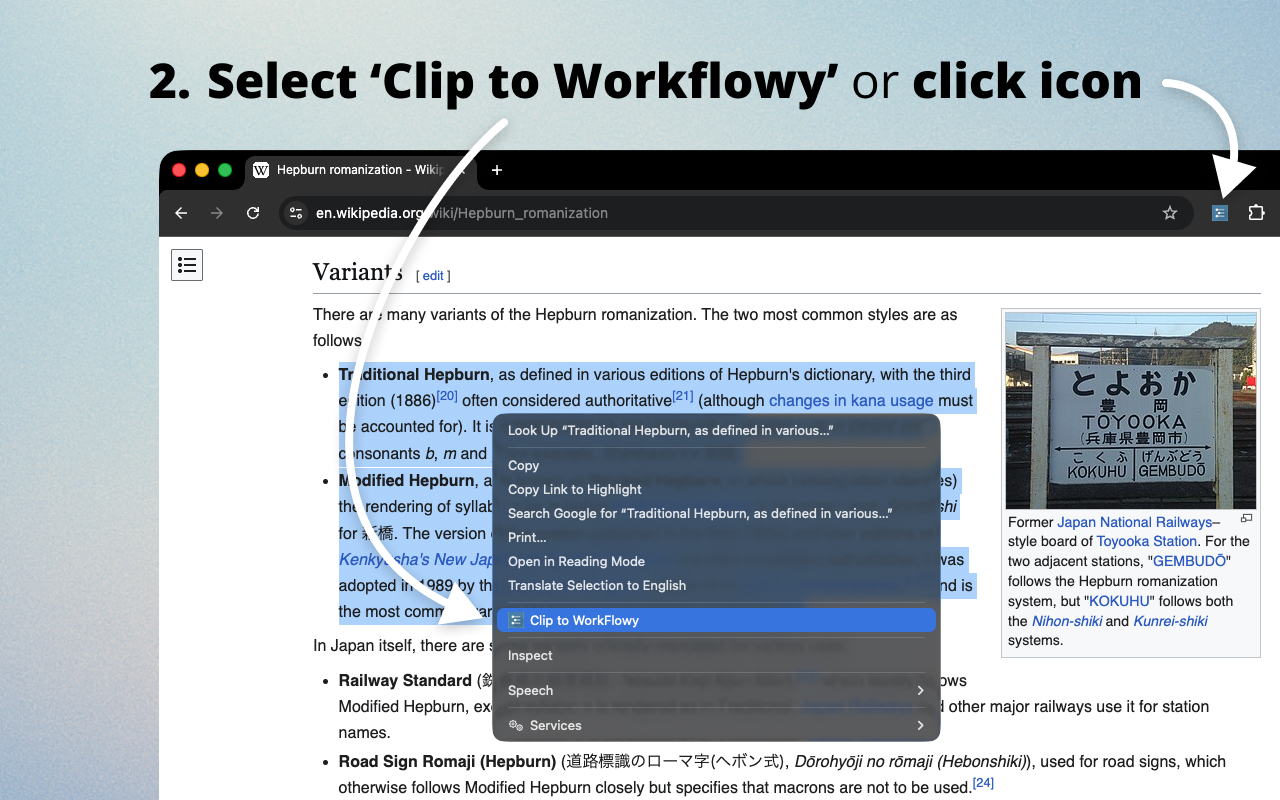Image resolution: width=1280 pixels, height=800 pixels.
Task: Click the forward navigation arrow
Action: (x=217, y=213)
